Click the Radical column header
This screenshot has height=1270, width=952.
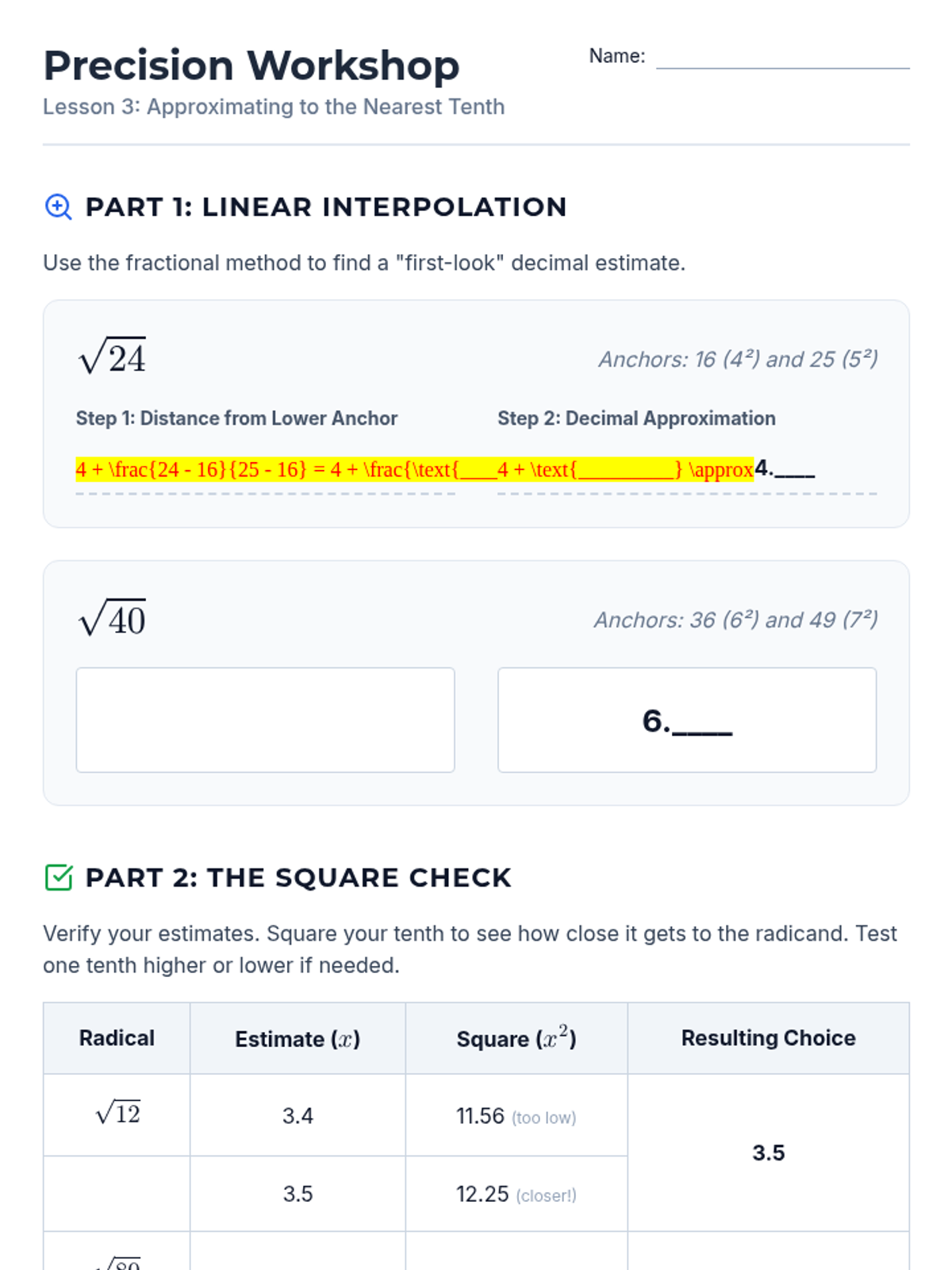tap(117, 1038)
